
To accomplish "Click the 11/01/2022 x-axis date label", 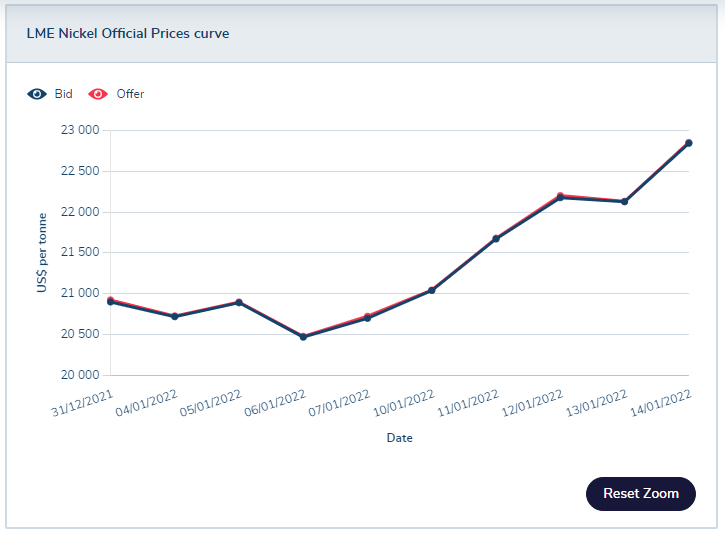I will click(x=468, y=403).
